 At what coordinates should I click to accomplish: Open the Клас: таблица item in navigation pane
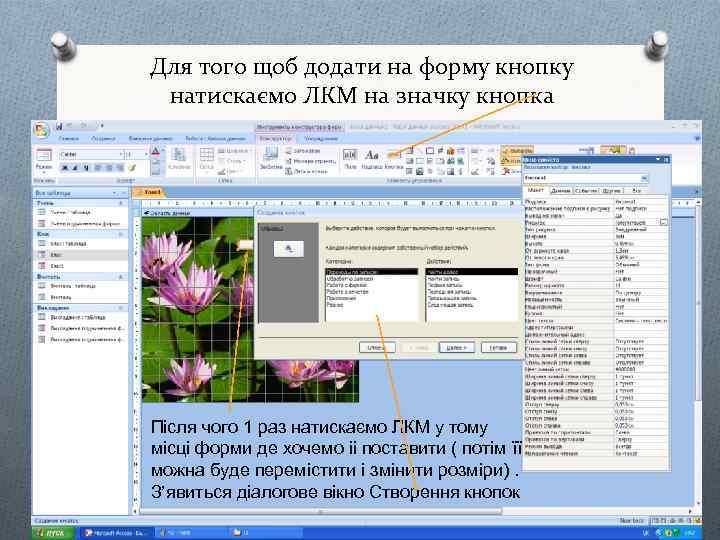tap(68, 244)
